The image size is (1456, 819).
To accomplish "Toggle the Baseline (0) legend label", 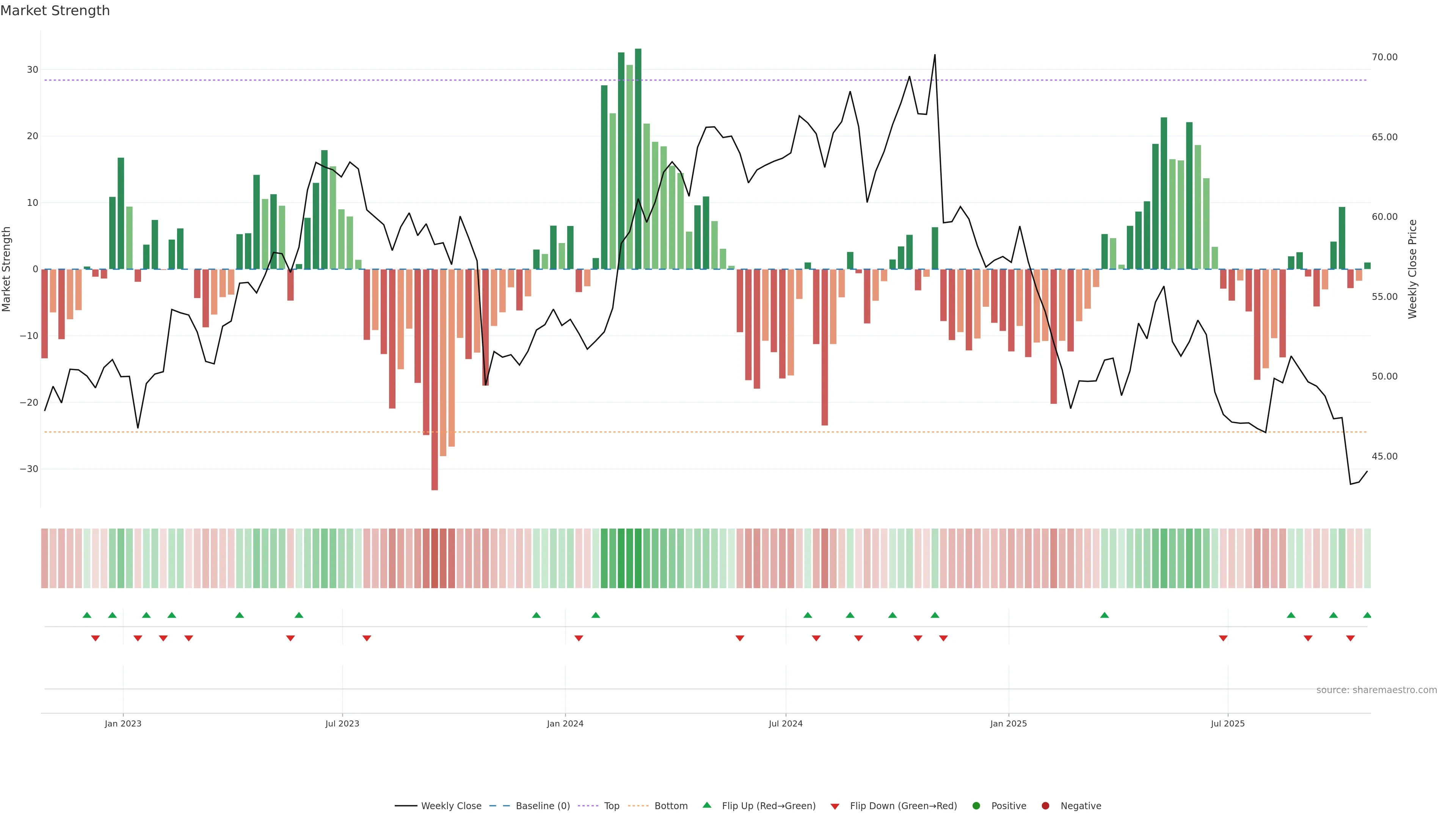I will (x=543, y=805).
